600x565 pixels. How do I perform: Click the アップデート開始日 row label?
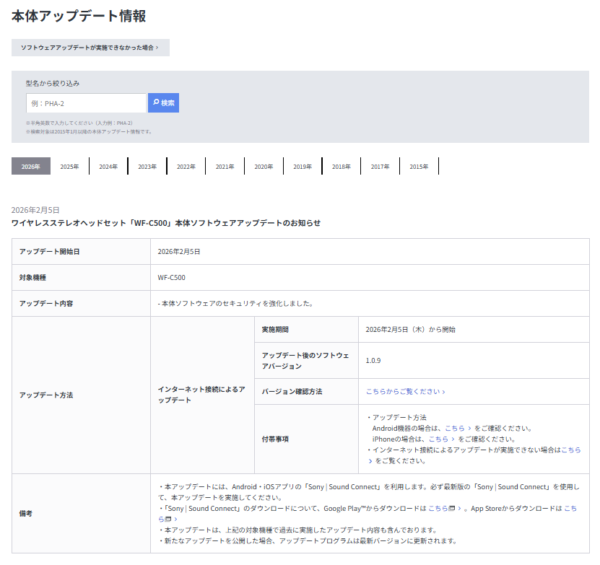point(49,251)
